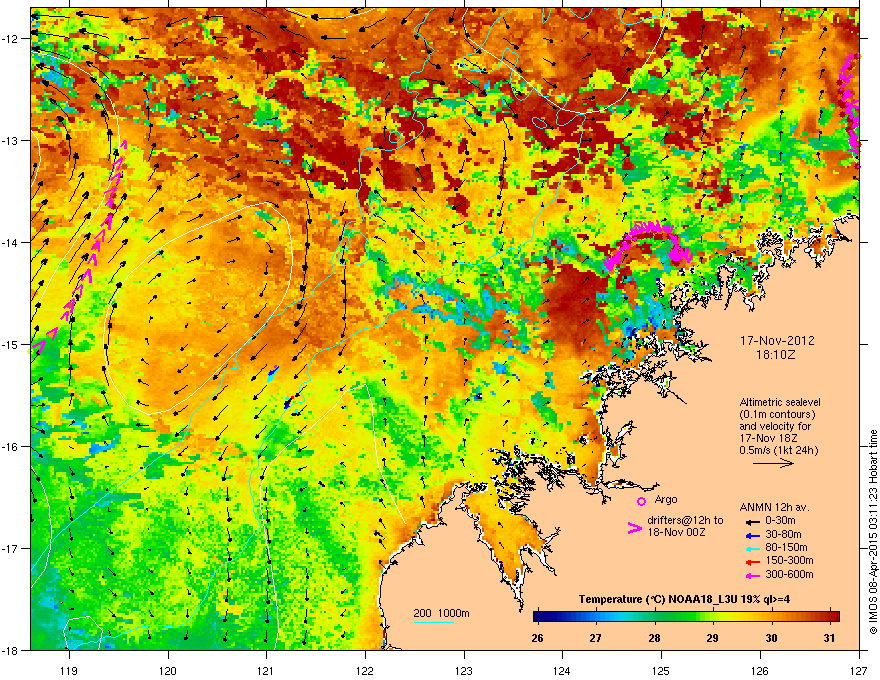Click the longitude axis label '121'

click(x=266, y=670)
